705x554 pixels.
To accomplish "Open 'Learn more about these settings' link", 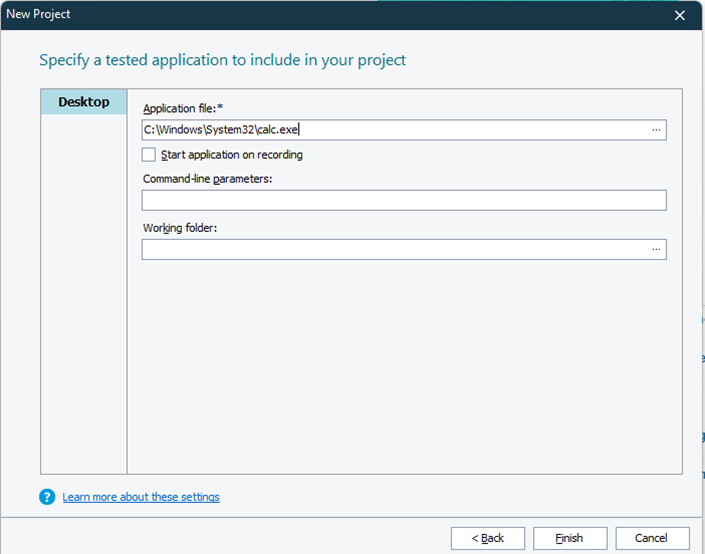I will click(141, 497).
